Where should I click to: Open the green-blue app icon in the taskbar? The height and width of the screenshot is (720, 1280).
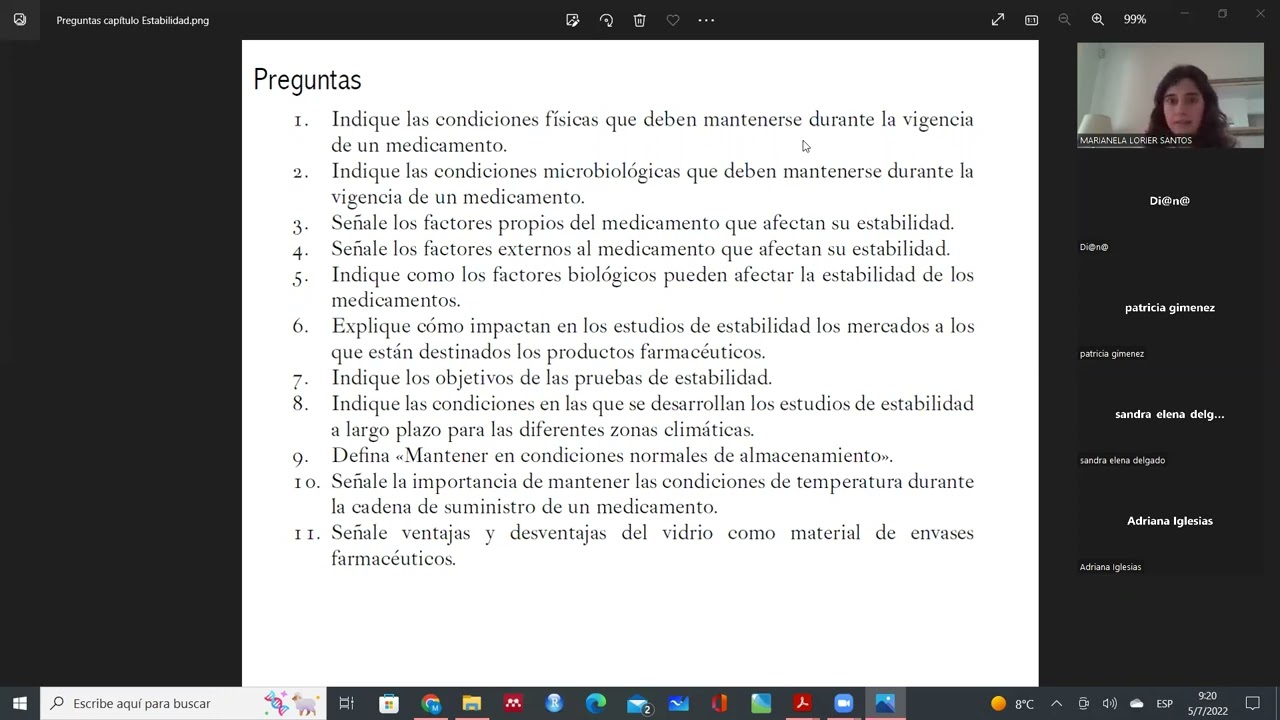click(x=761, y=703)
